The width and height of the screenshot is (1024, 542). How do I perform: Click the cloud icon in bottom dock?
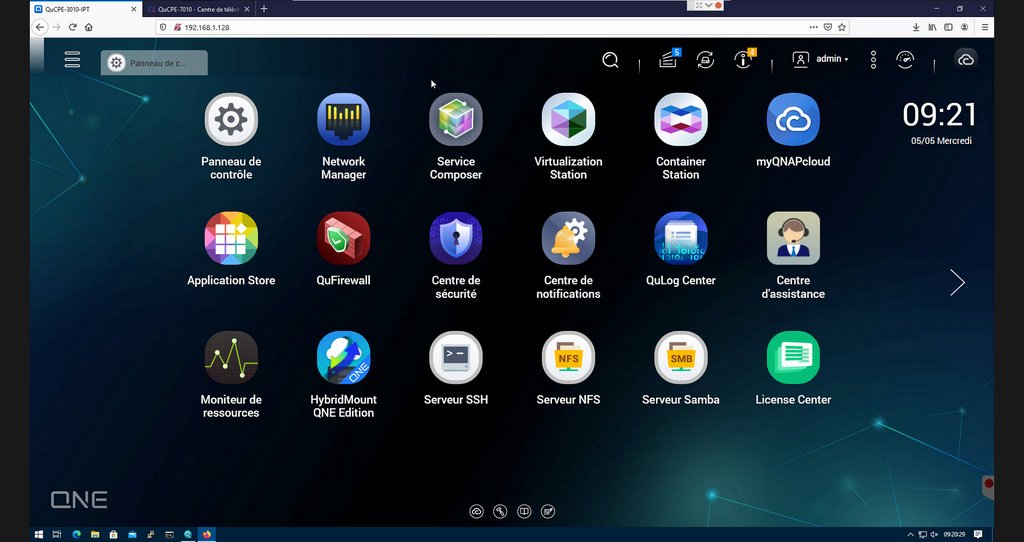(477, 511)
